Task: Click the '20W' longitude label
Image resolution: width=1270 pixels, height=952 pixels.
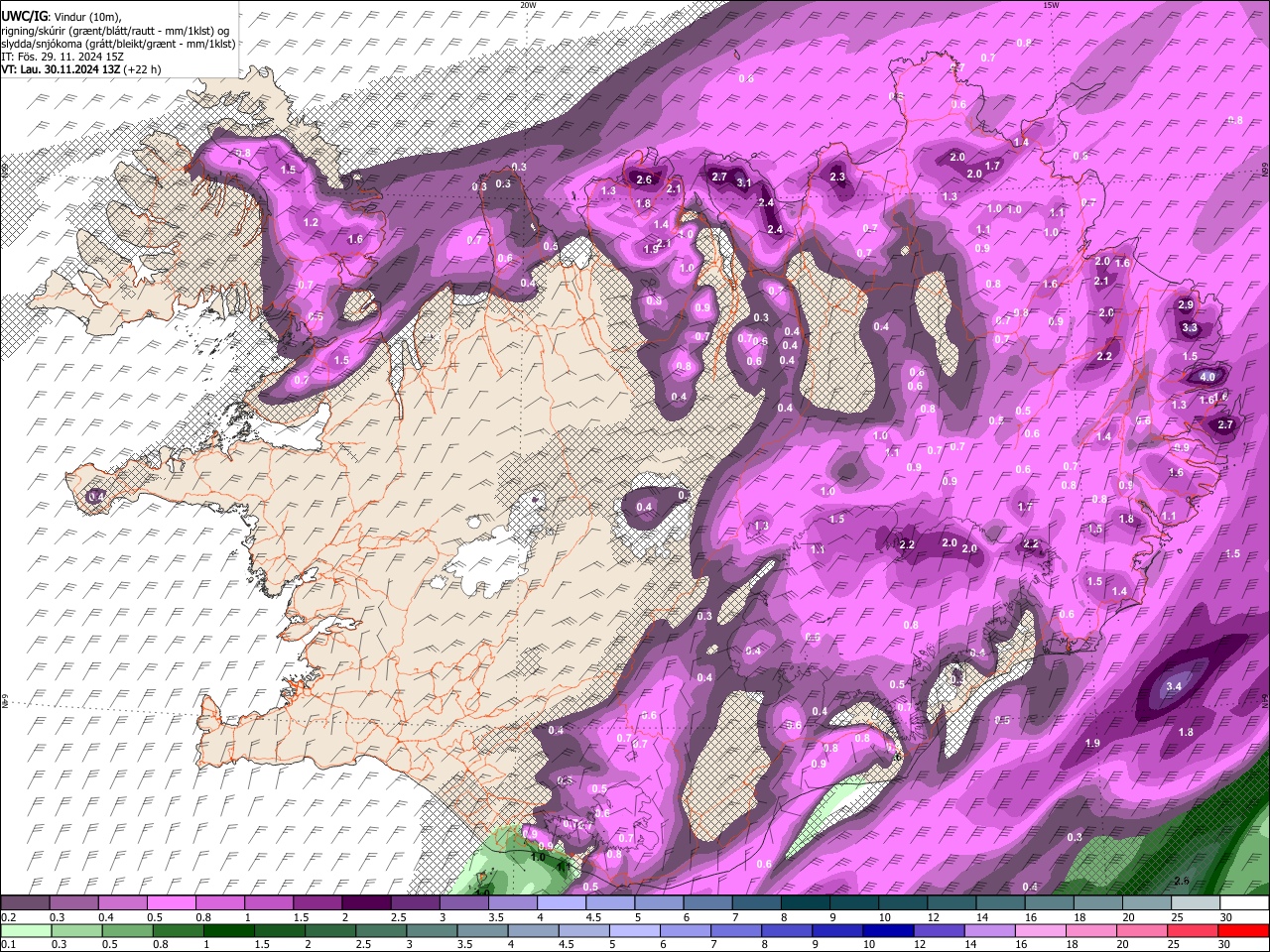Action: pos(528,5)
